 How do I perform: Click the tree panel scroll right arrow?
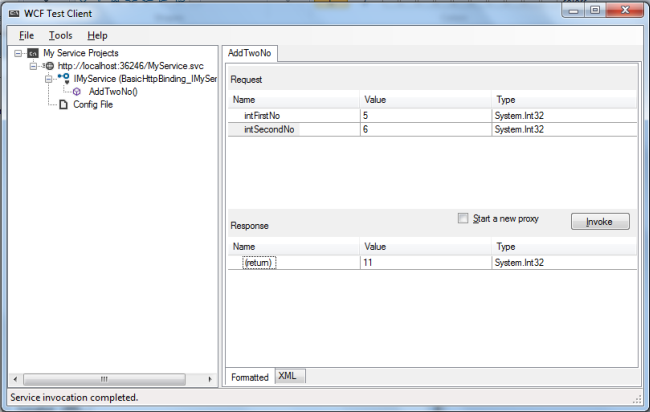click(x=210, y=379)
